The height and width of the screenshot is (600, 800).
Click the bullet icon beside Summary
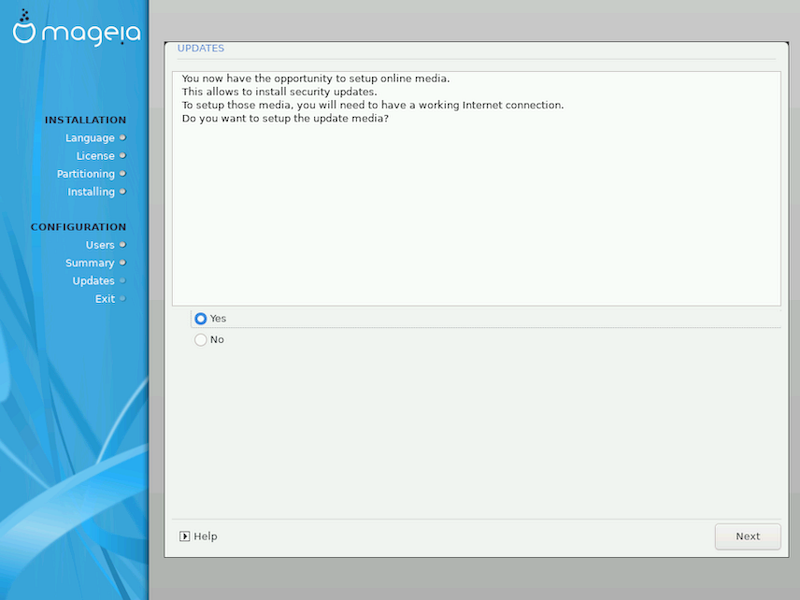(122, 263)
